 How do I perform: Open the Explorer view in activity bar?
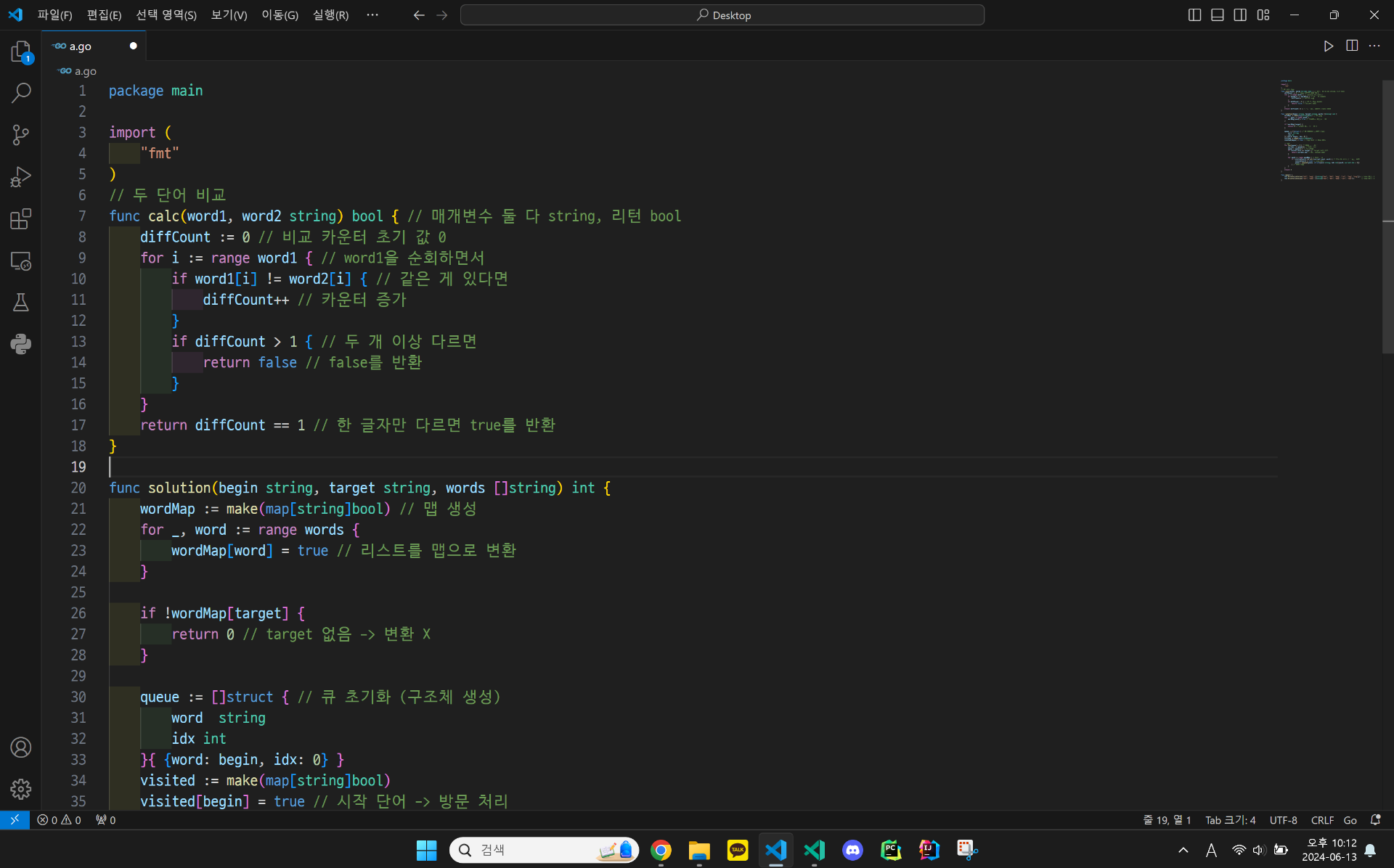tap(21, 52)
